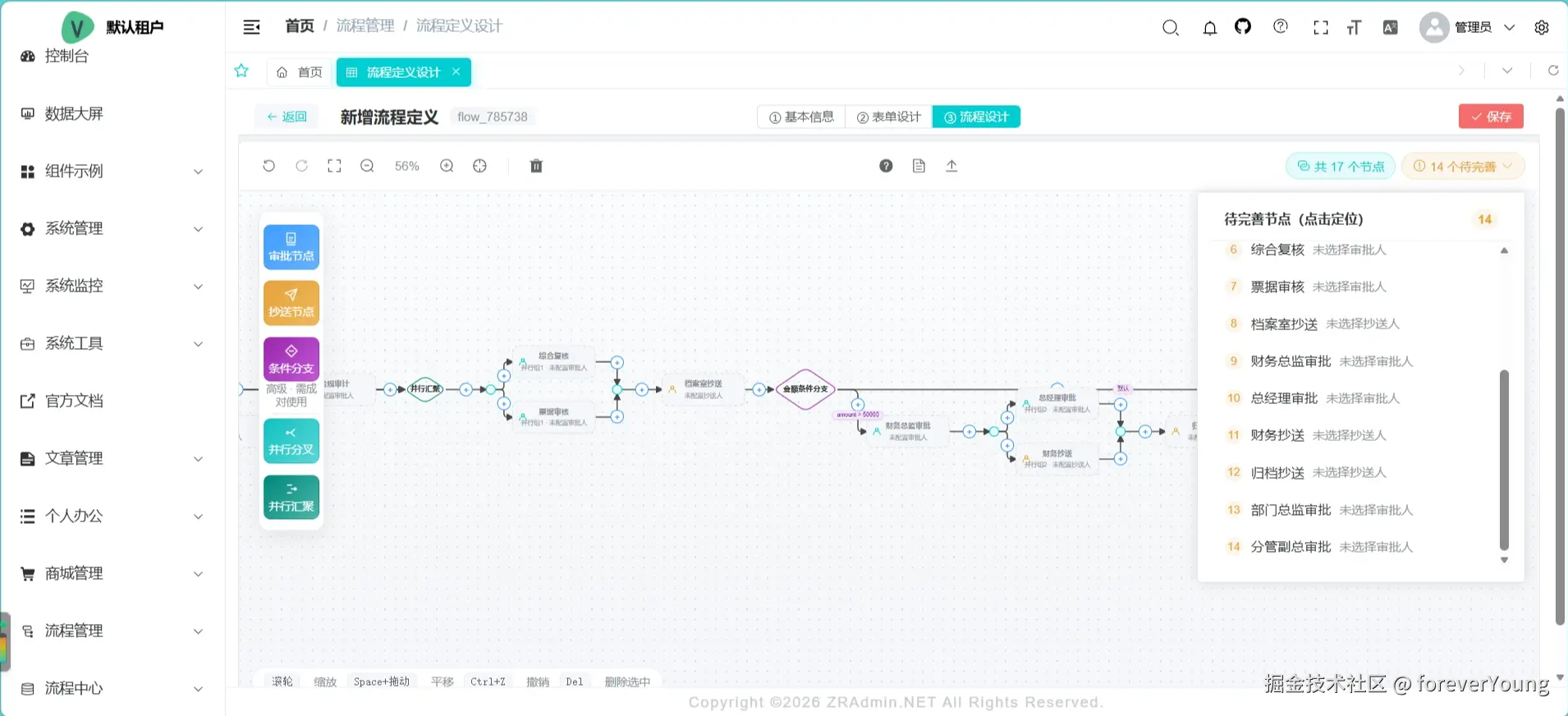Image resolution: width=1568 pixels, height=716 pixels.
Task: Open the help question-mark icon
Action: (x=886, y=166)
